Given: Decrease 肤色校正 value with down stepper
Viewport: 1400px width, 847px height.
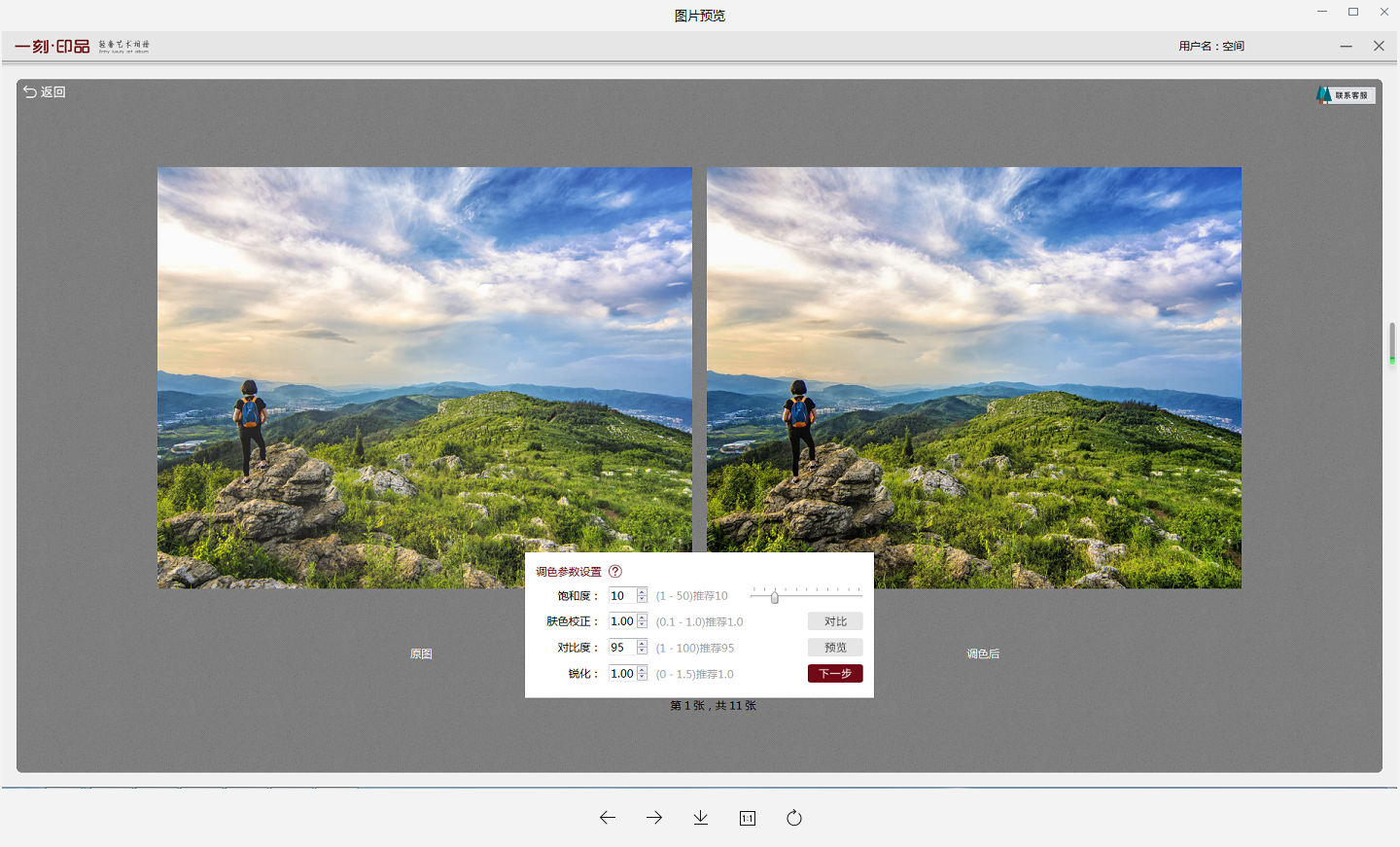Looking at the screenshot, I should 642,624.
